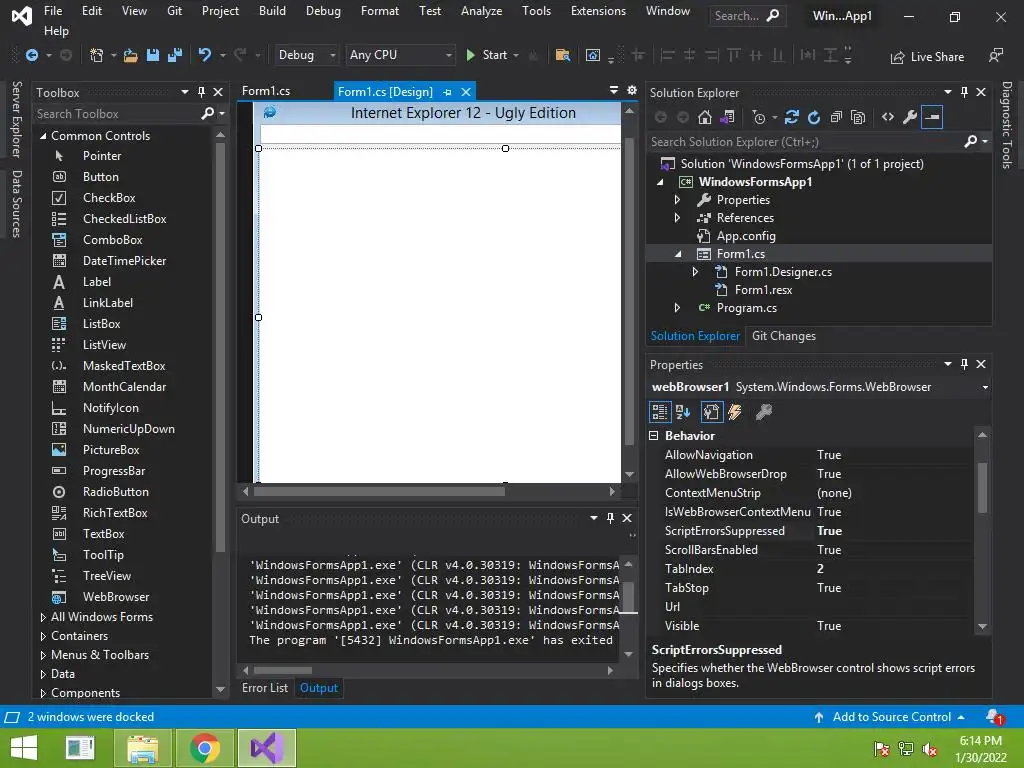Click Show All Files in Solution Explorer

pos(858,118)
